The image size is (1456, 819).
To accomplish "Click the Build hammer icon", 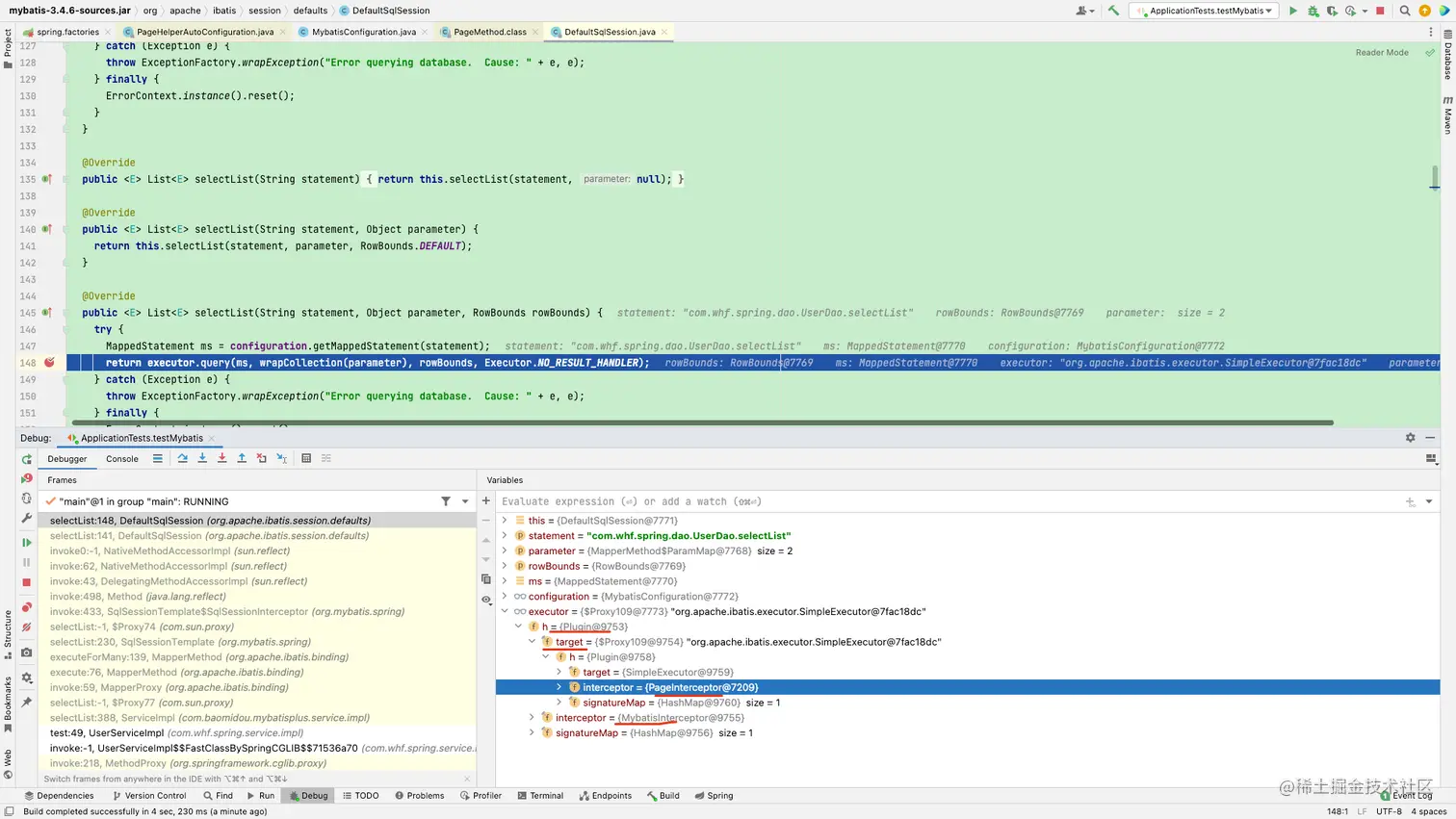I will click(1113, 11).
